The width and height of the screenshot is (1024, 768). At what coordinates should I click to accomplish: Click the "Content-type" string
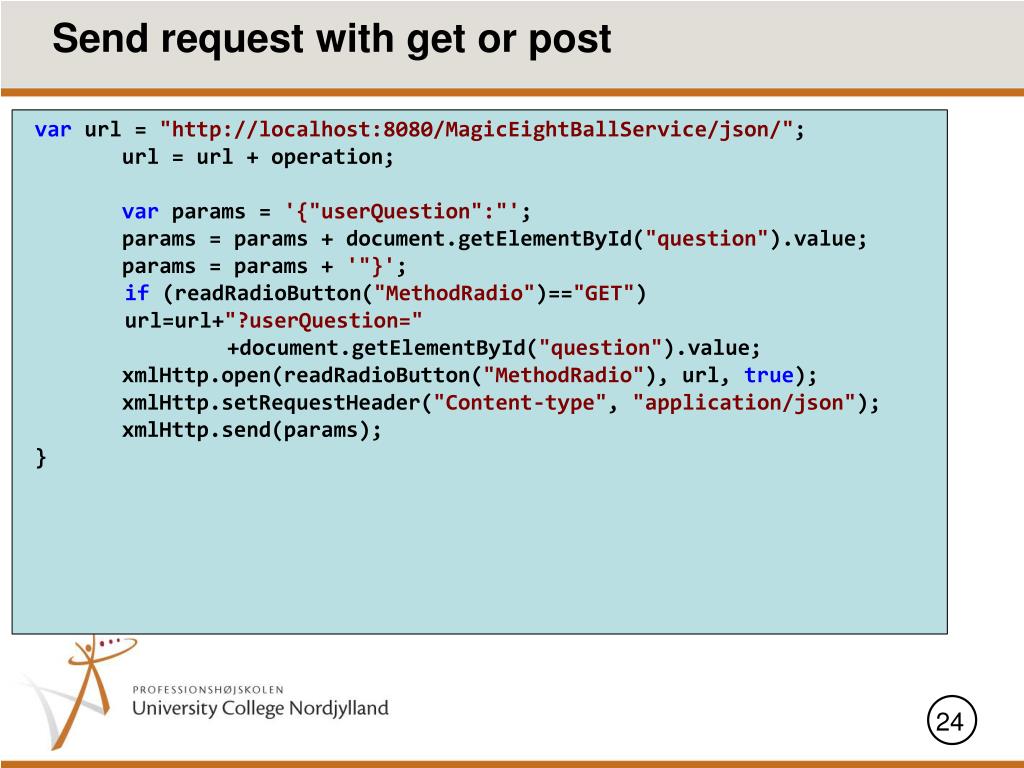coord(520,402)
